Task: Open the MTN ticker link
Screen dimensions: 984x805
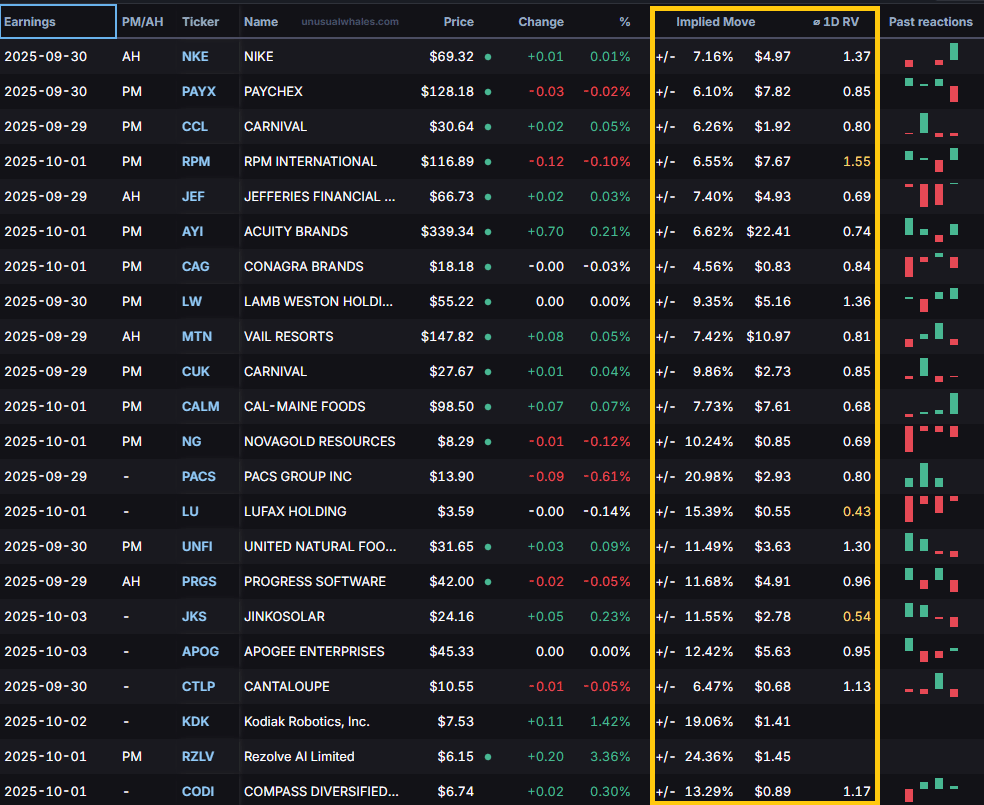Action: pyautogui.click(x=196, y=337)
